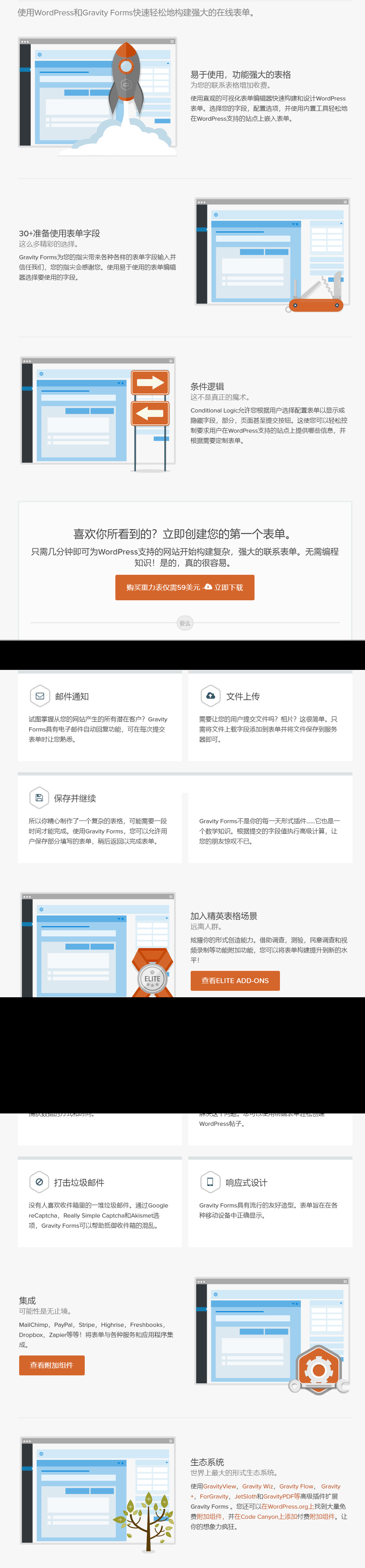Click the mail notification envelope icon

click(40, 696)
